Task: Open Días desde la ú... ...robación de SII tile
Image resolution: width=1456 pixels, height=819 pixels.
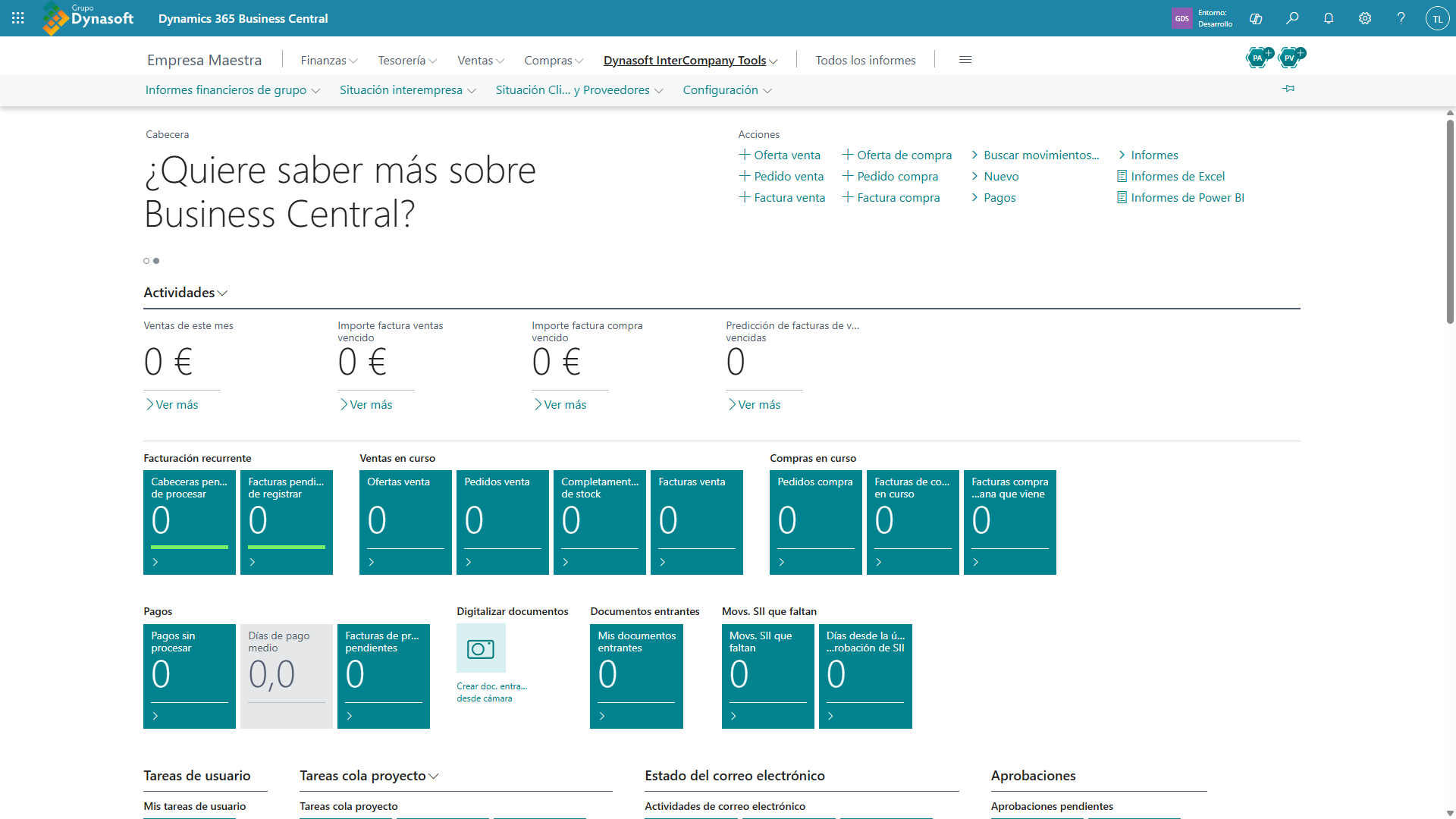Action: point(865,676)
